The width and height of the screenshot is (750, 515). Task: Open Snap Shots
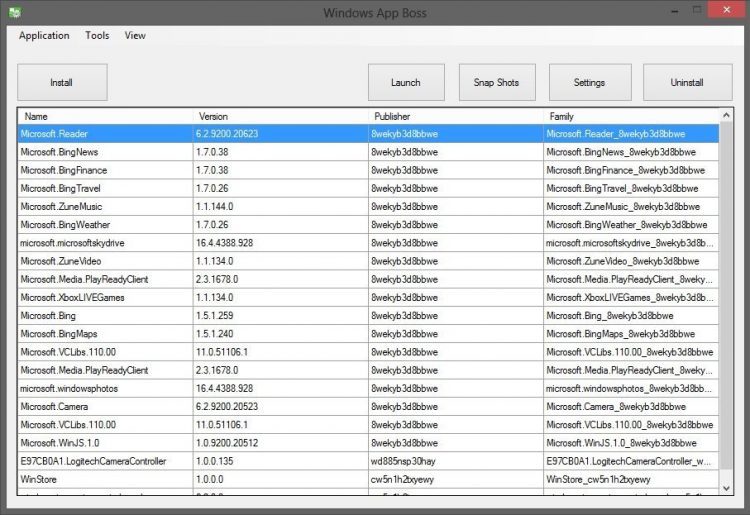497,82
